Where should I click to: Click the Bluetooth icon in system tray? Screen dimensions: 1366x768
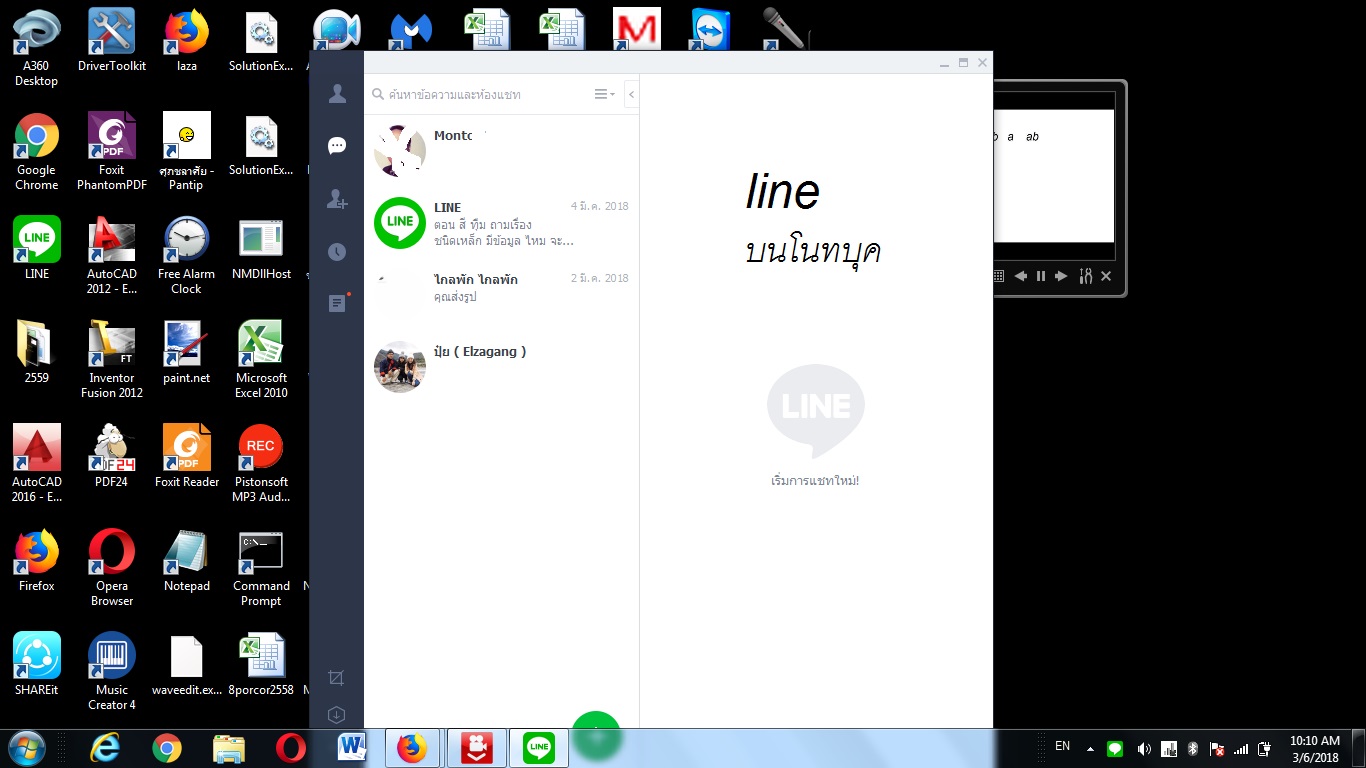(x=1192, y=749)
